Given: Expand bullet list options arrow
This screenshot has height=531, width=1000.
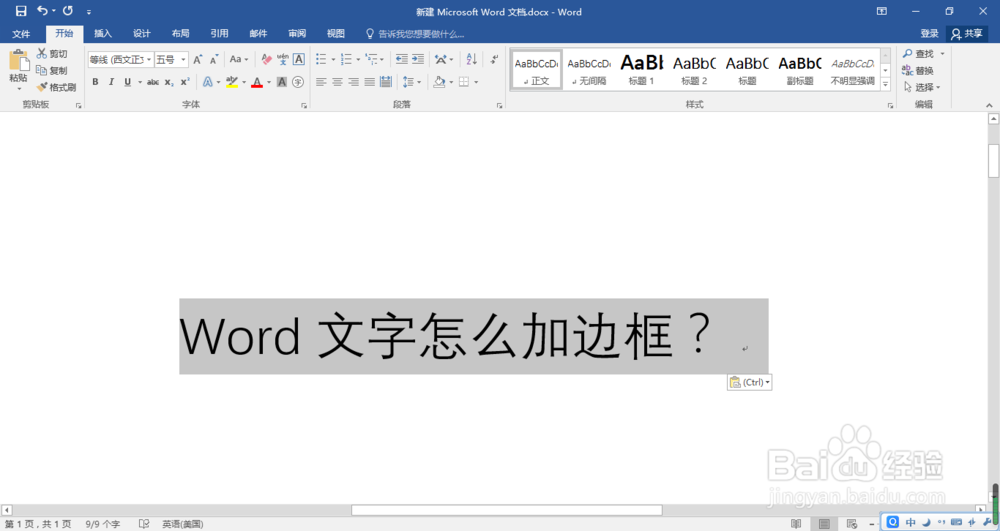Looking at the screenshot, I should pos(333,59).
